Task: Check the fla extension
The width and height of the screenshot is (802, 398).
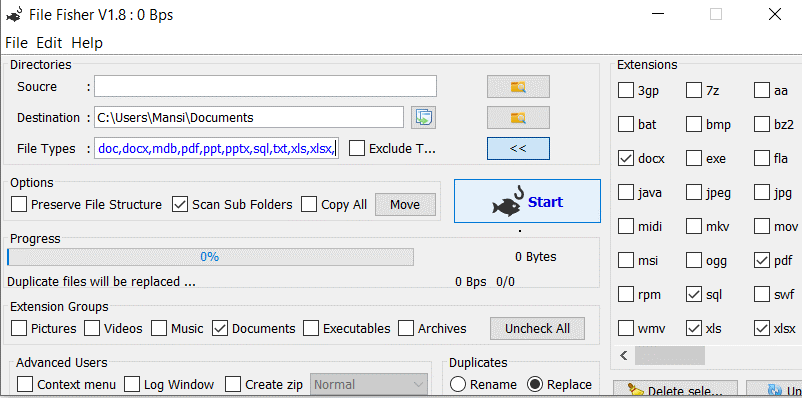Action: pos(762,158)
